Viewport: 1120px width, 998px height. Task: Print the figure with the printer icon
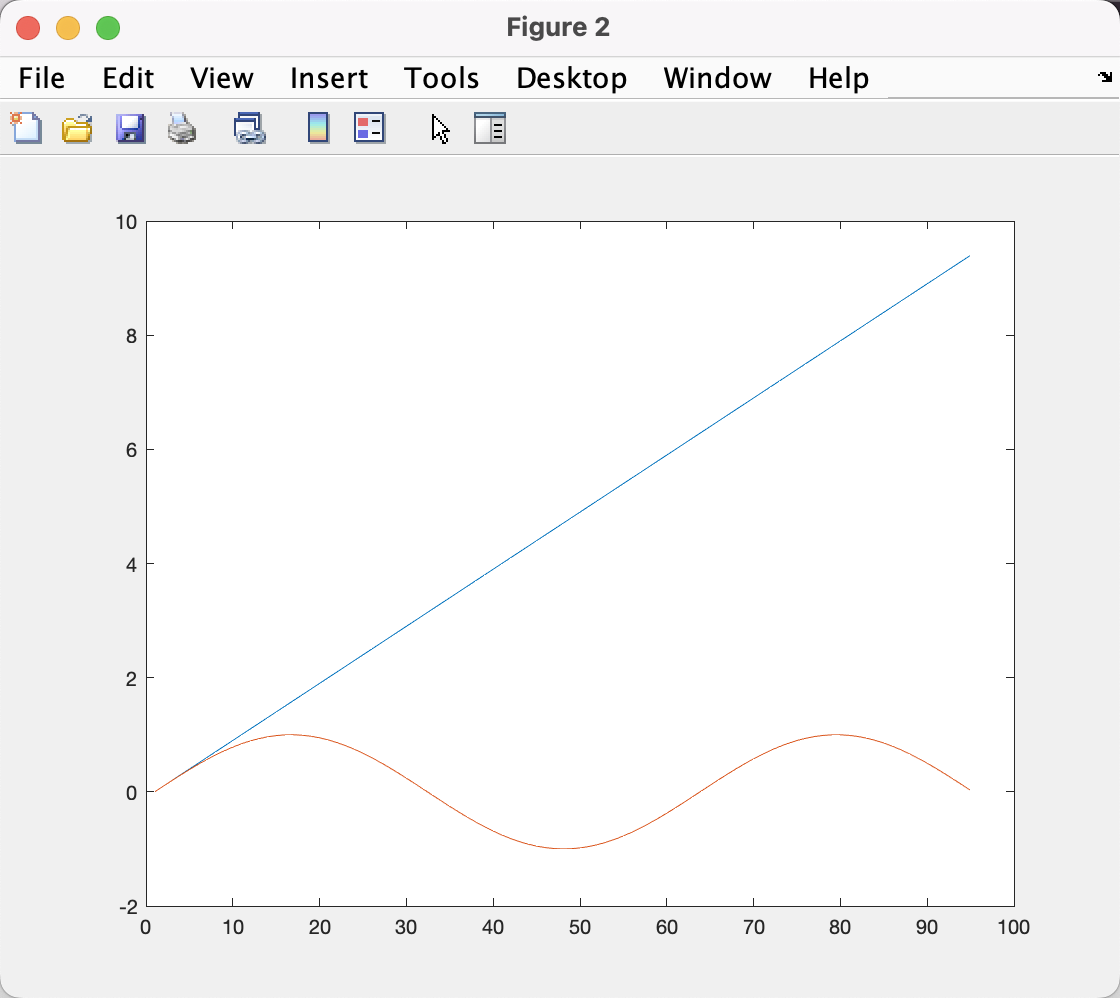pyautogui.click(x=182, y=129)
